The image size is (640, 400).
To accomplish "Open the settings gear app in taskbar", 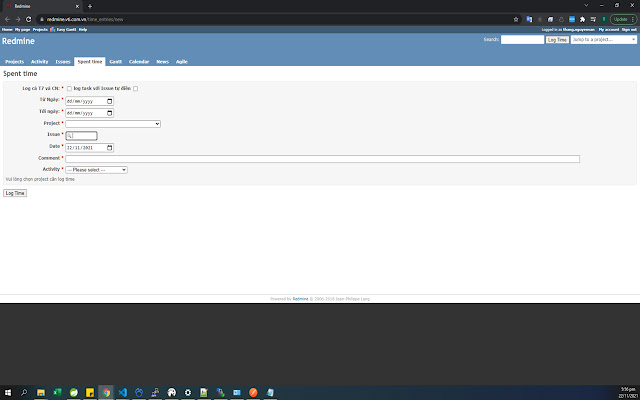I will coord(188,393).
